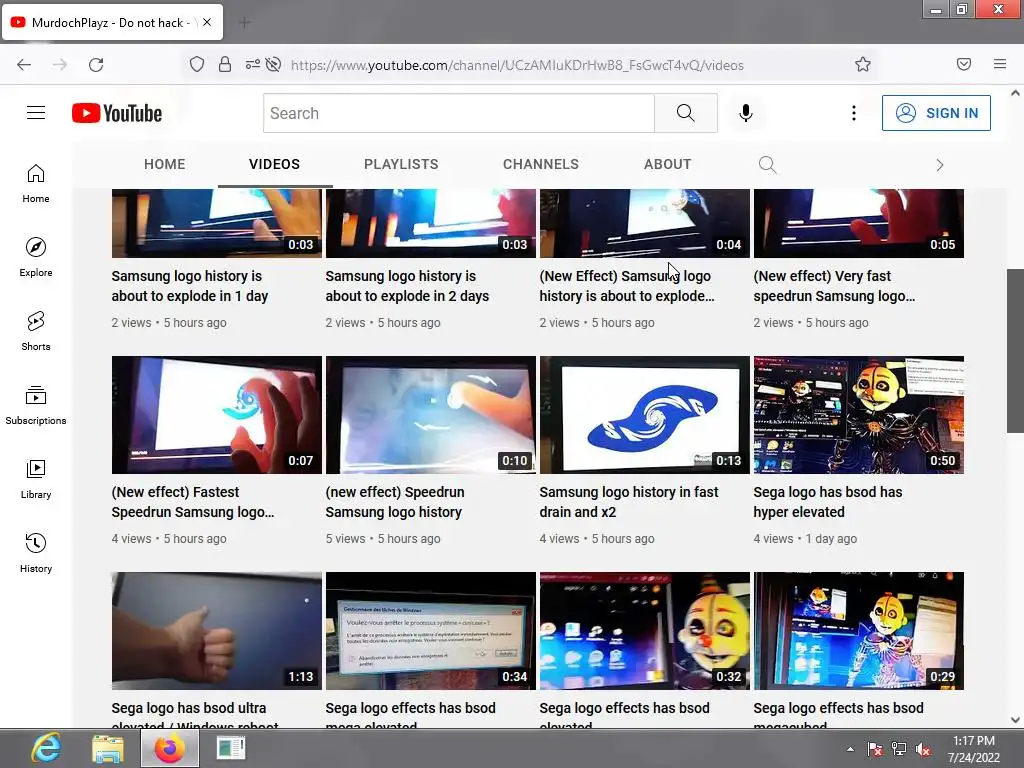Click the scrollbar up arrow
Viewport: 1024px width, 768px height.
(x=1015, y=93)
